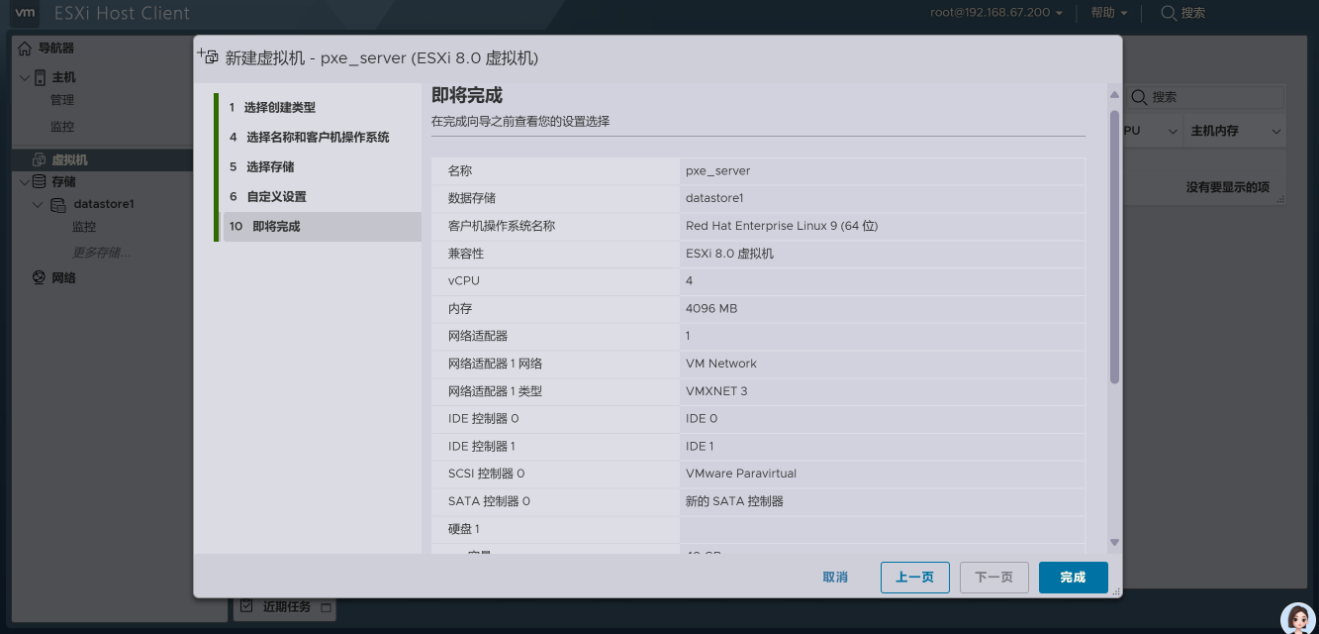
Task: Click the Recent tasks label
Action: pyautogui.click(x=287, y=606)
